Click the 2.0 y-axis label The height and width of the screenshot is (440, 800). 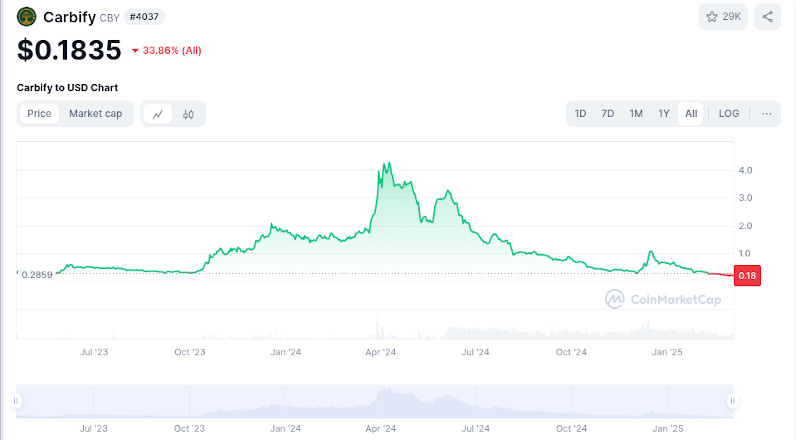click(745, 226)
